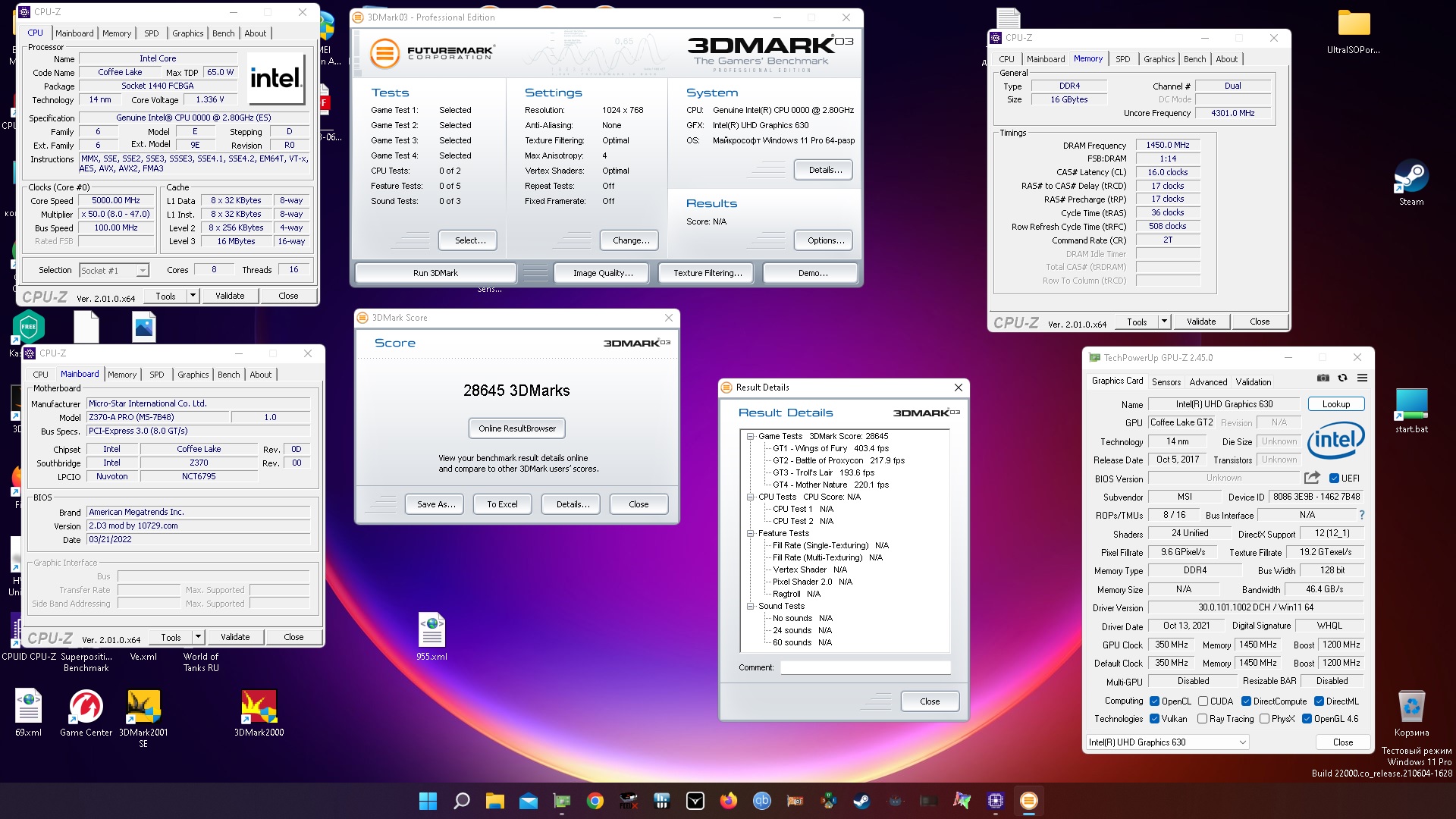
Task: Open qBittorrent from the taskbar
Action: point(761,801)
